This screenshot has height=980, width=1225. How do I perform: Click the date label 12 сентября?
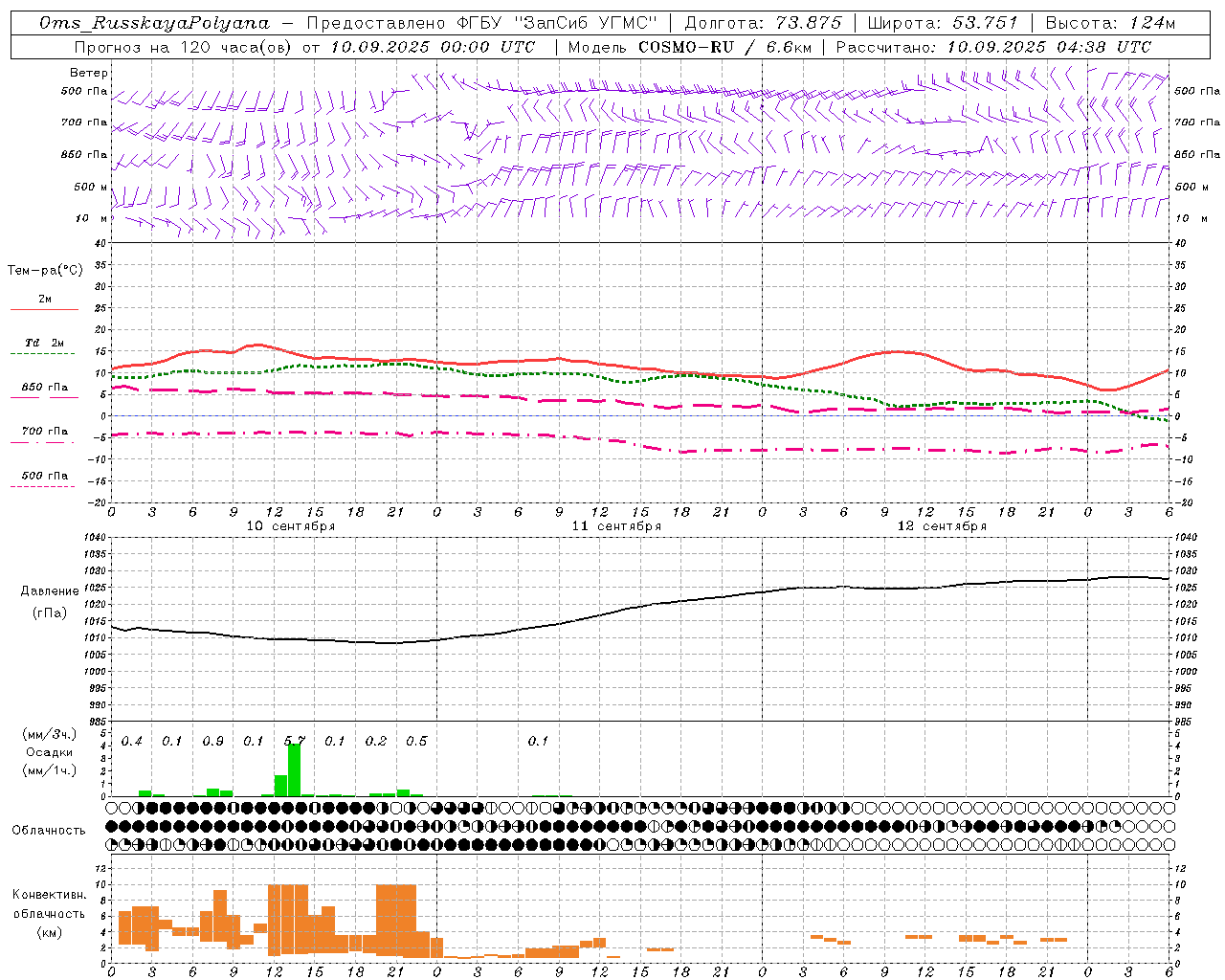pyautogui.click(x=942, y=526)
